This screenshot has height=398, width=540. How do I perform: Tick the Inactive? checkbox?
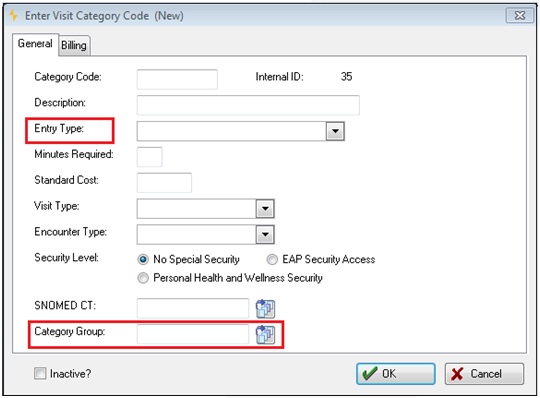40,373
